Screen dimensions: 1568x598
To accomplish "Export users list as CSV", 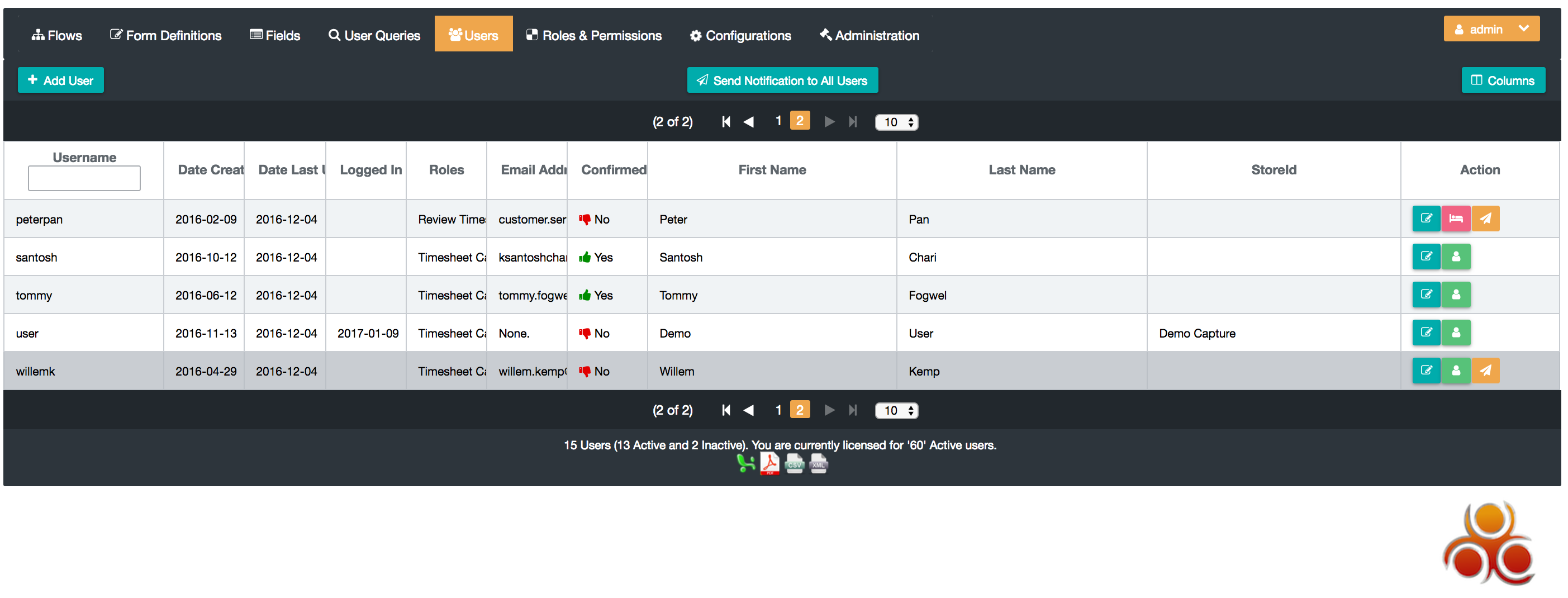I will point(795,464).
